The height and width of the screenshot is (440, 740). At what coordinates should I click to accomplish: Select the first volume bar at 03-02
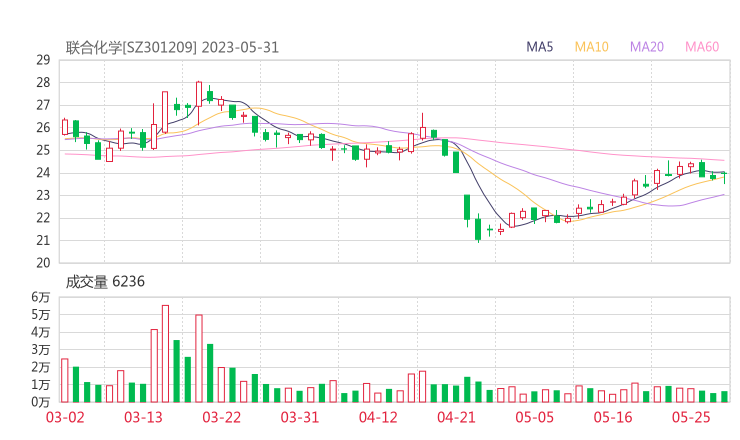click(65, 381)
